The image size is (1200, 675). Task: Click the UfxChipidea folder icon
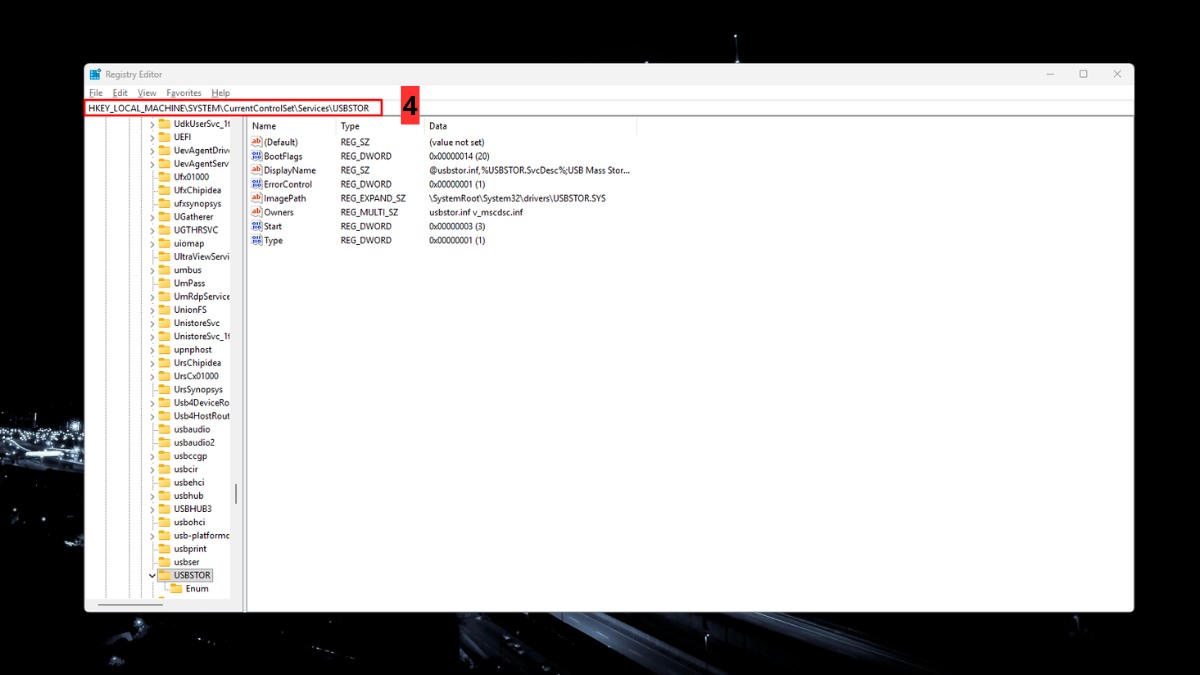[x=164, y=190]
